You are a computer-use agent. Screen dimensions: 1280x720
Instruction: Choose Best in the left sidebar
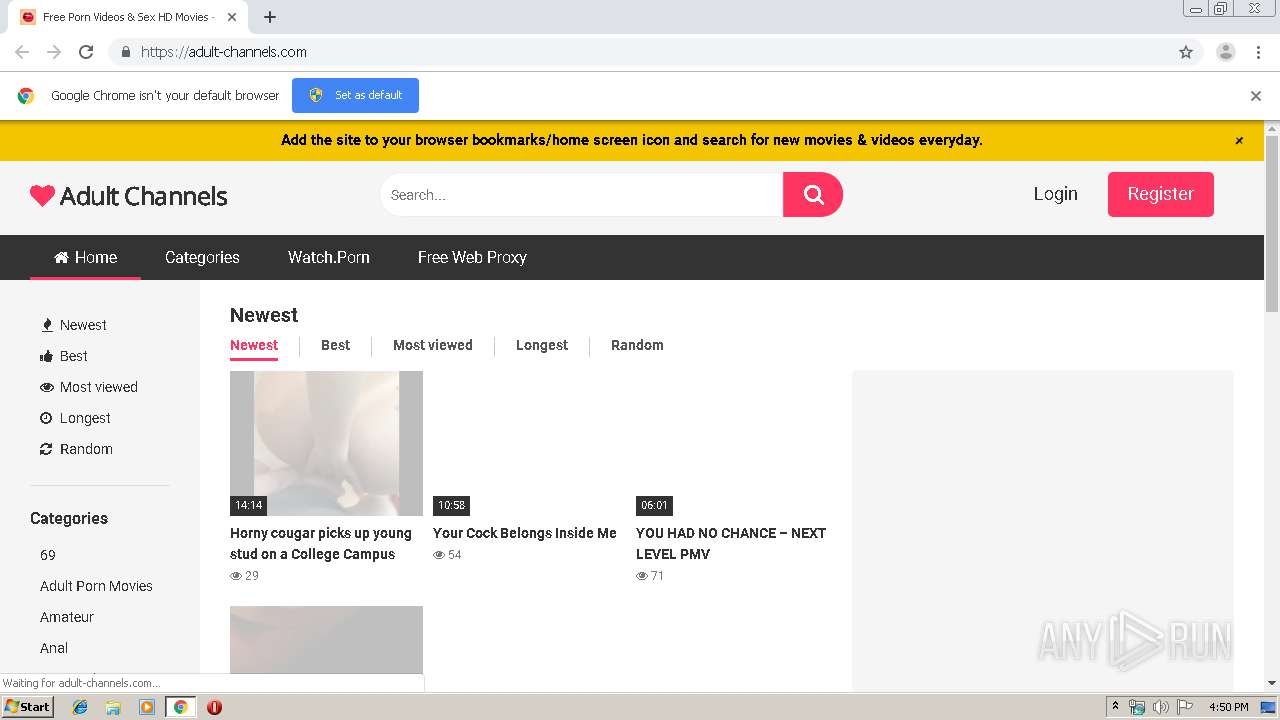pos(64,356)
